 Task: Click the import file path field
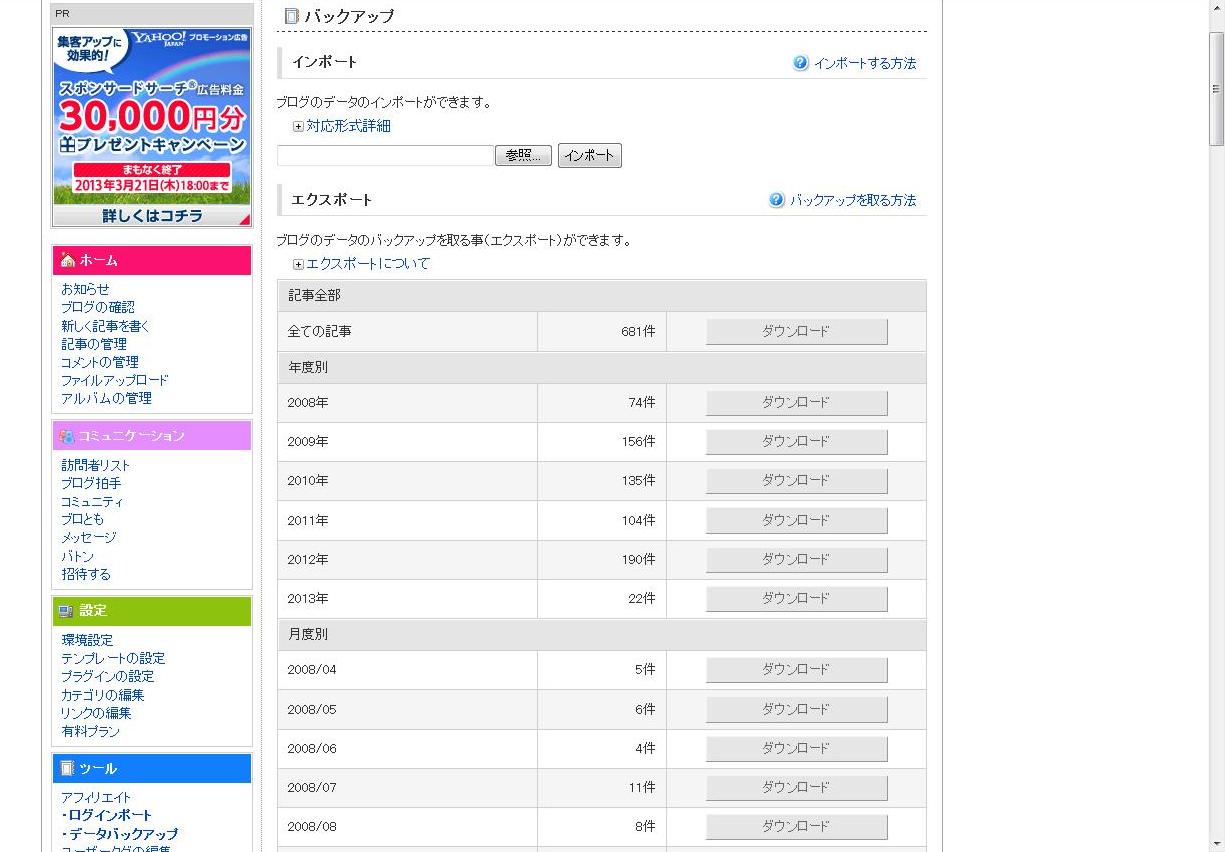click(385, 156)
